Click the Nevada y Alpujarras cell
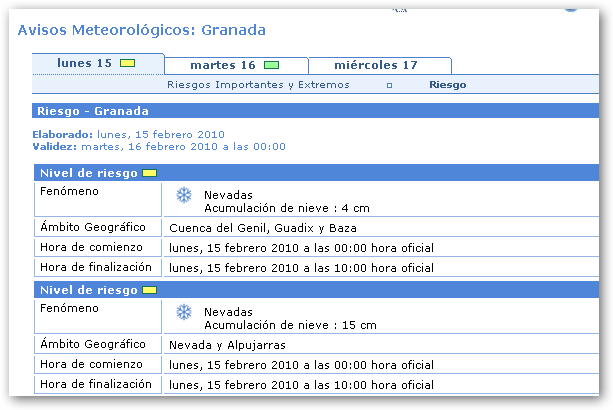The width and height of the screenshot is (613, 410). click(228, 345)
